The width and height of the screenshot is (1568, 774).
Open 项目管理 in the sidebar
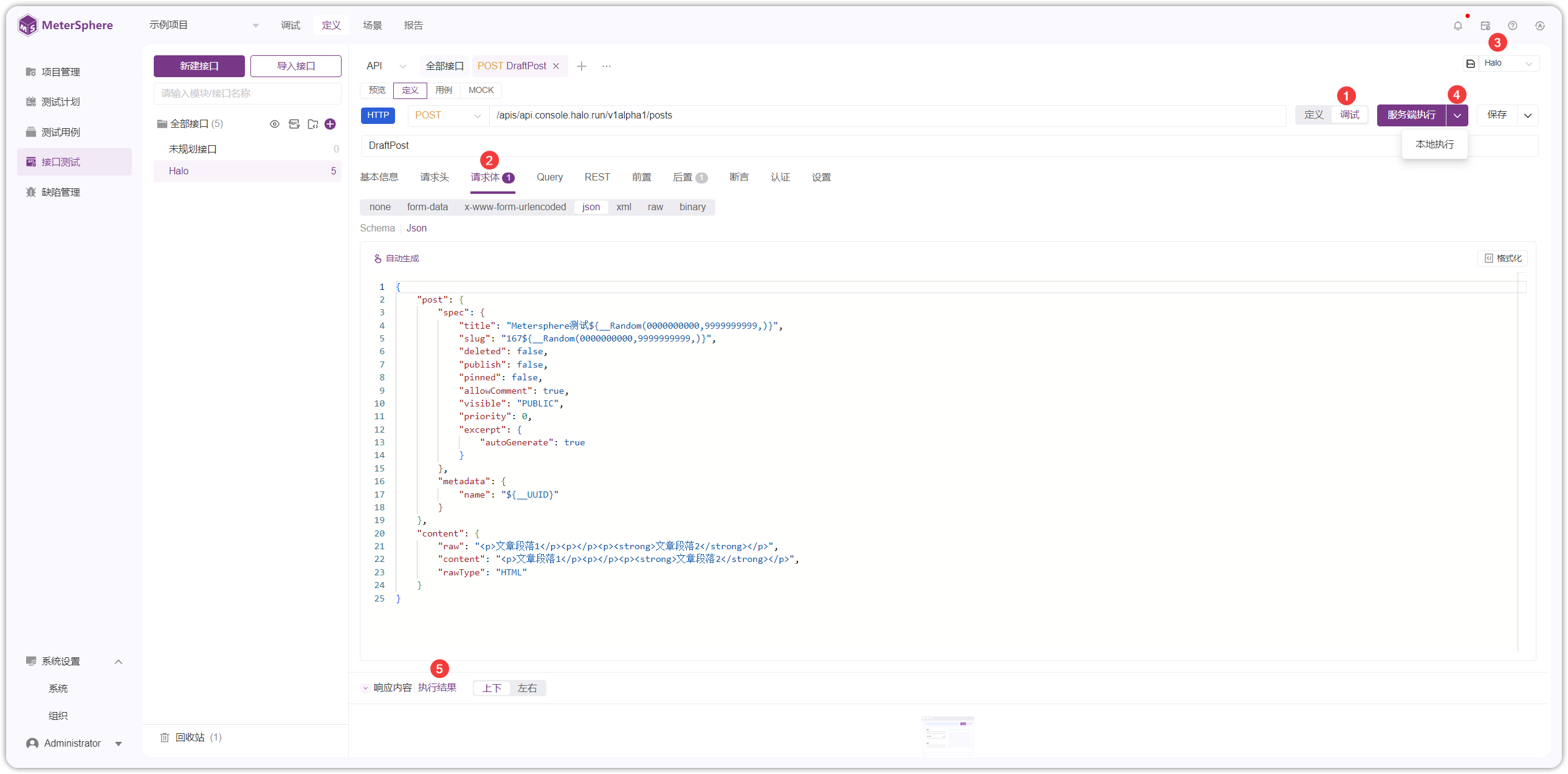coord(61,72)
